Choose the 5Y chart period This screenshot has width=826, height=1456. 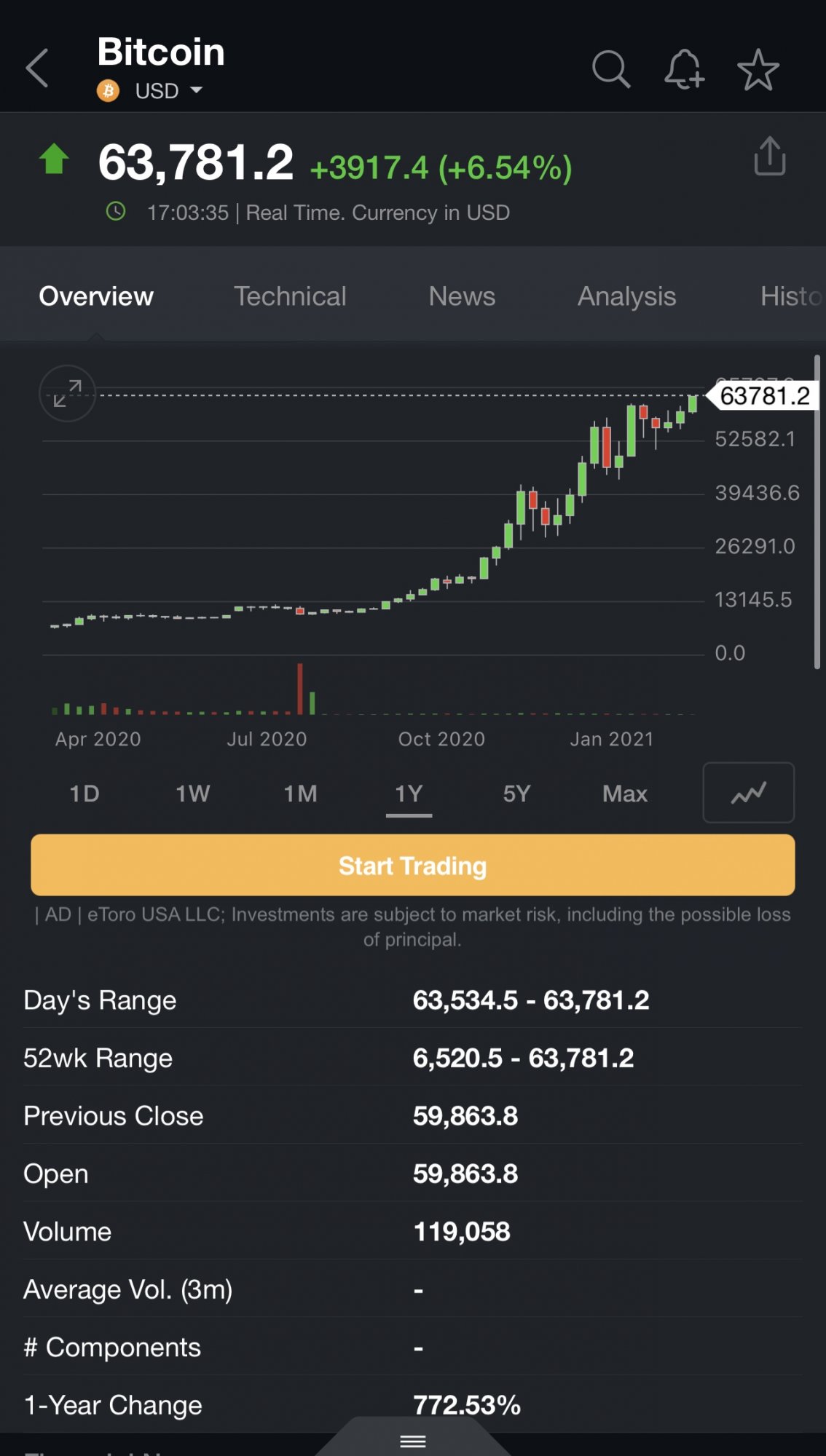pyautogui.click(x=516, y=794)
